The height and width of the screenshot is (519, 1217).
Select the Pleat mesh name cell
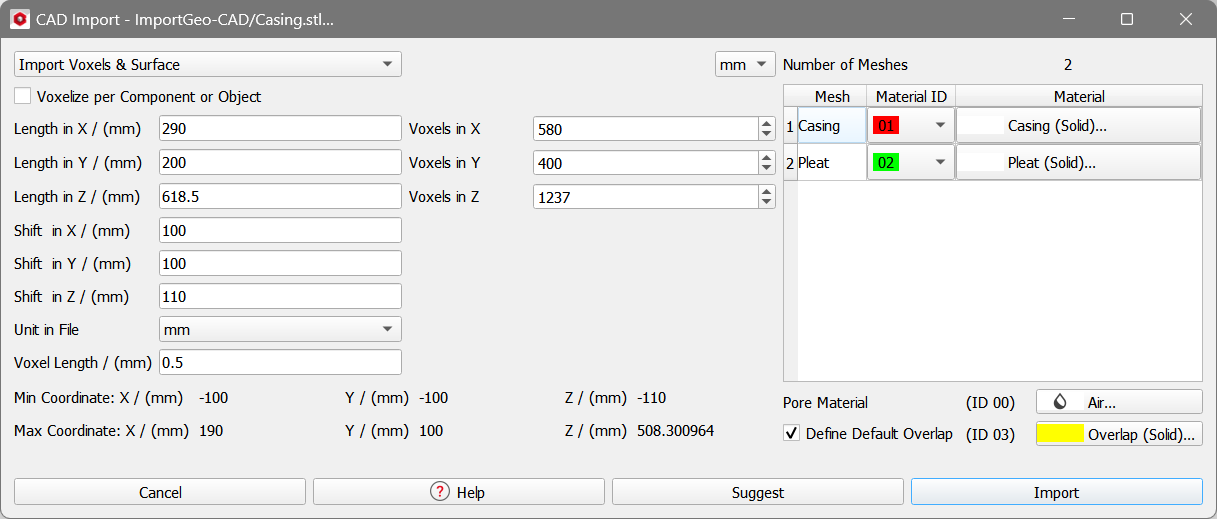pos(831,162)
